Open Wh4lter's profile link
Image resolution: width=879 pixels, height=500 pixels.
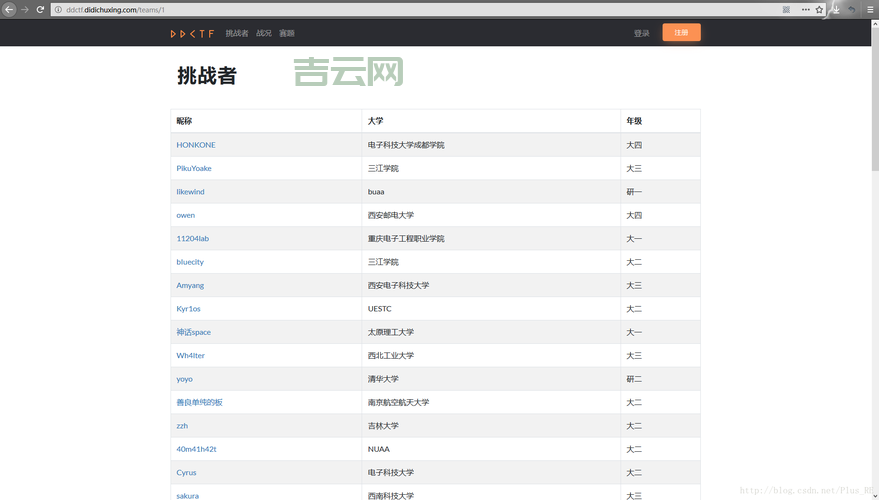(191, 355)
